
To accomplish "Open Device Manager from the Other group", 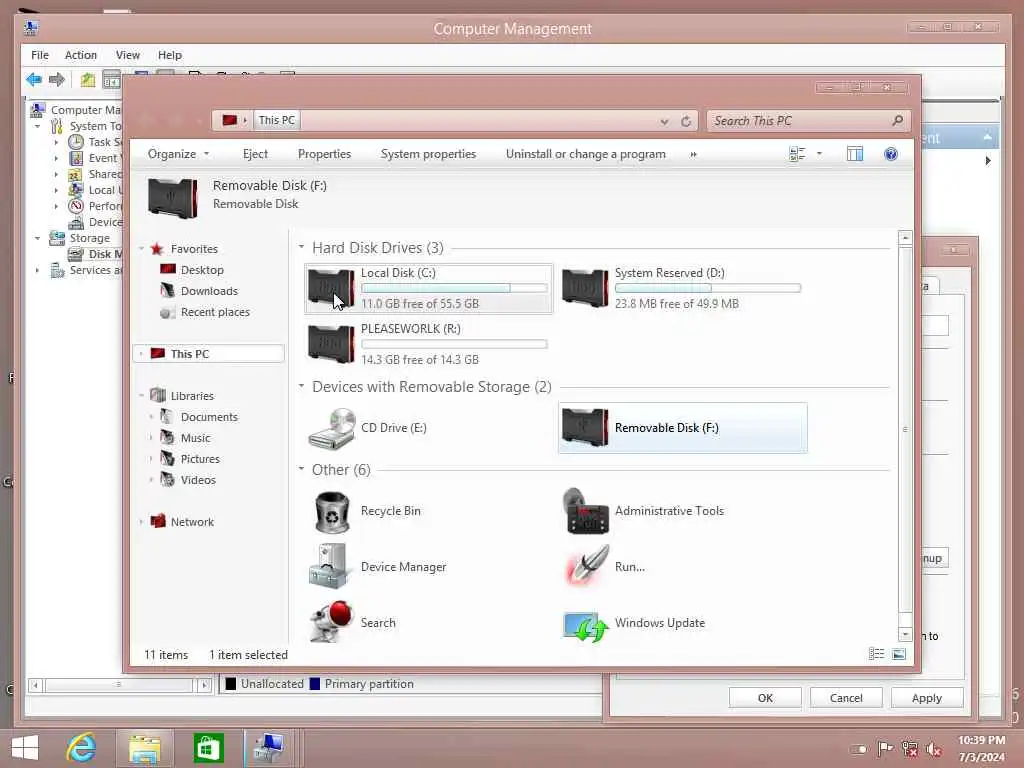I will 379,567.
